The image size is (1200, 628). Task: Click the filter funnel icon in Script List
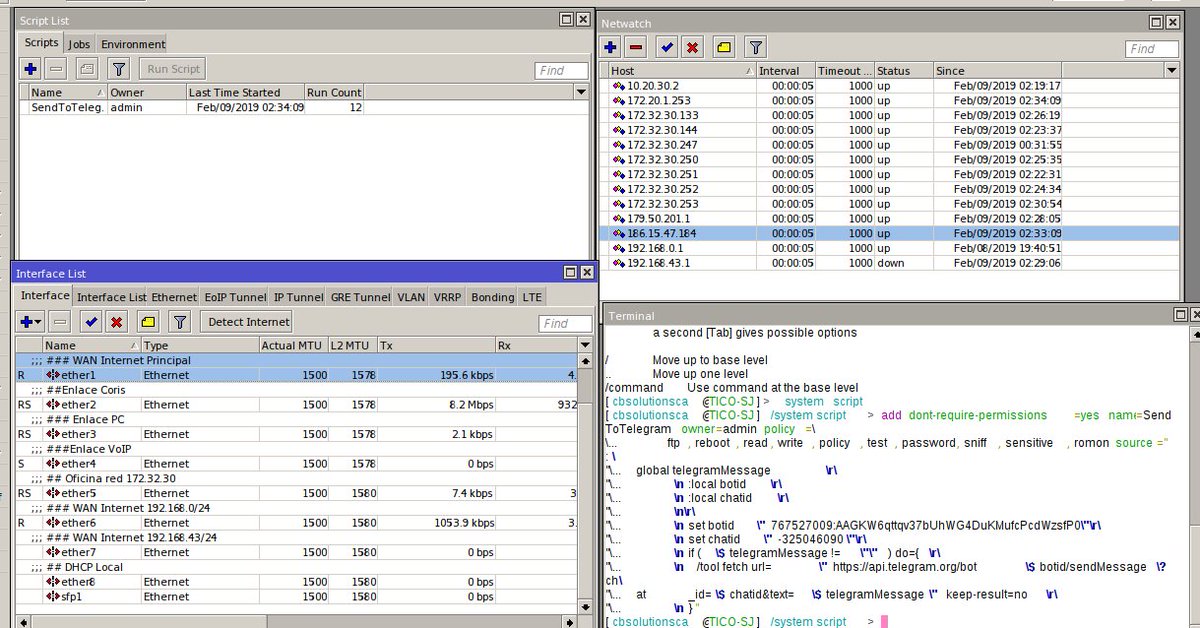[119, 69]
